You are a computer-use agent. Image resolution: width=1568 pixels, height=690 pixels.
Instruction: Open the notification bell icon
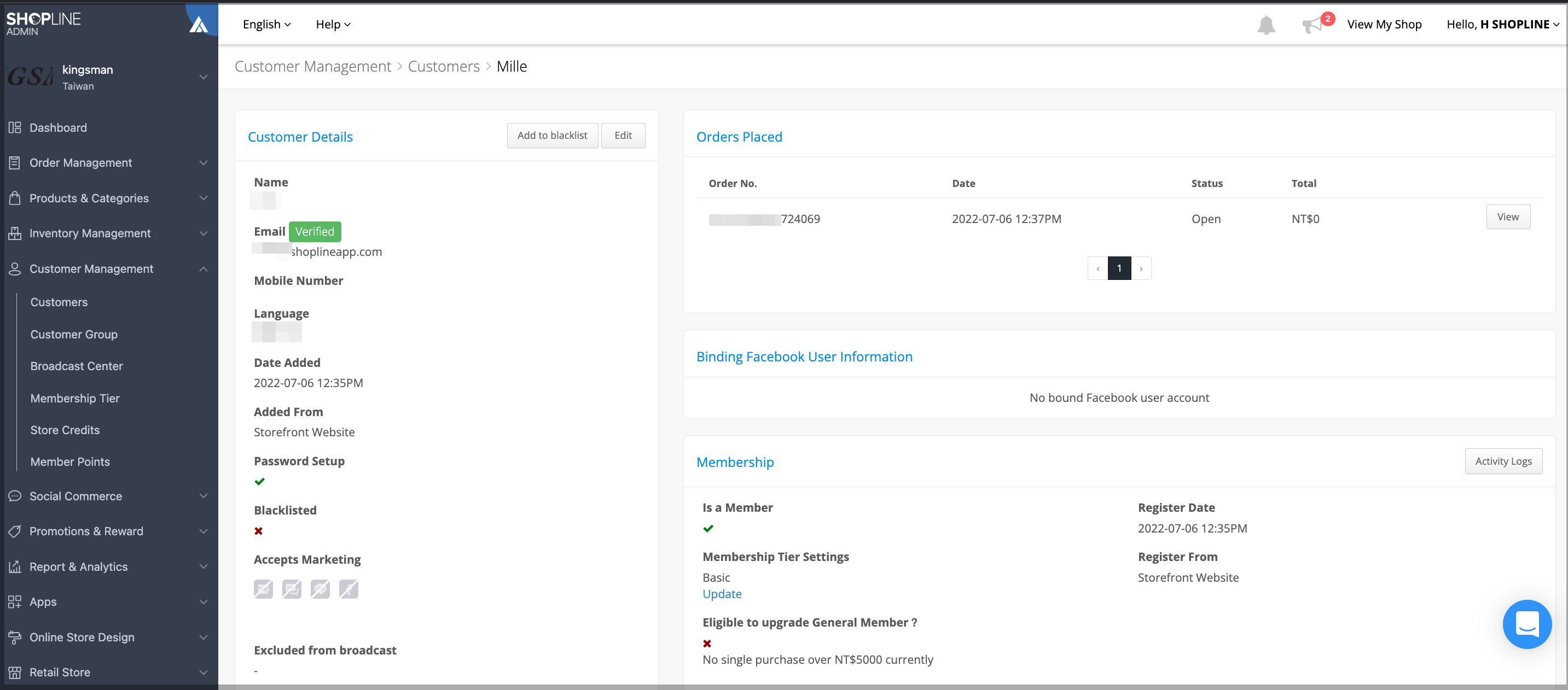[x=1265, y=25]
